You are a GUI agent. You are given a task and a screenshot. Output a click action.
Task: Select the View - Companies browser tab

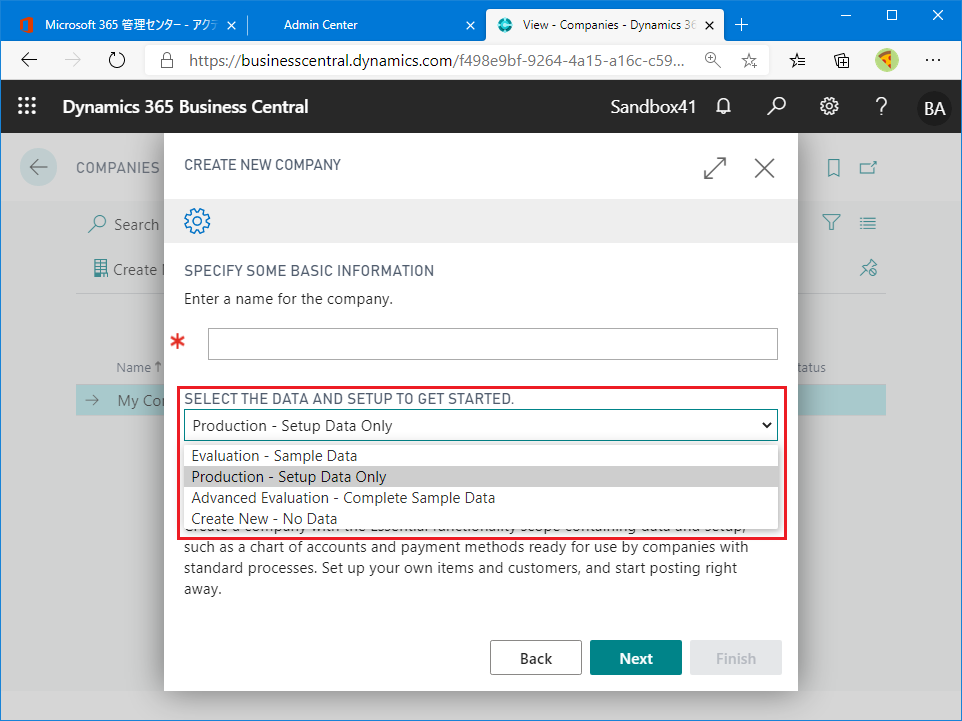[x=605, y=25]
